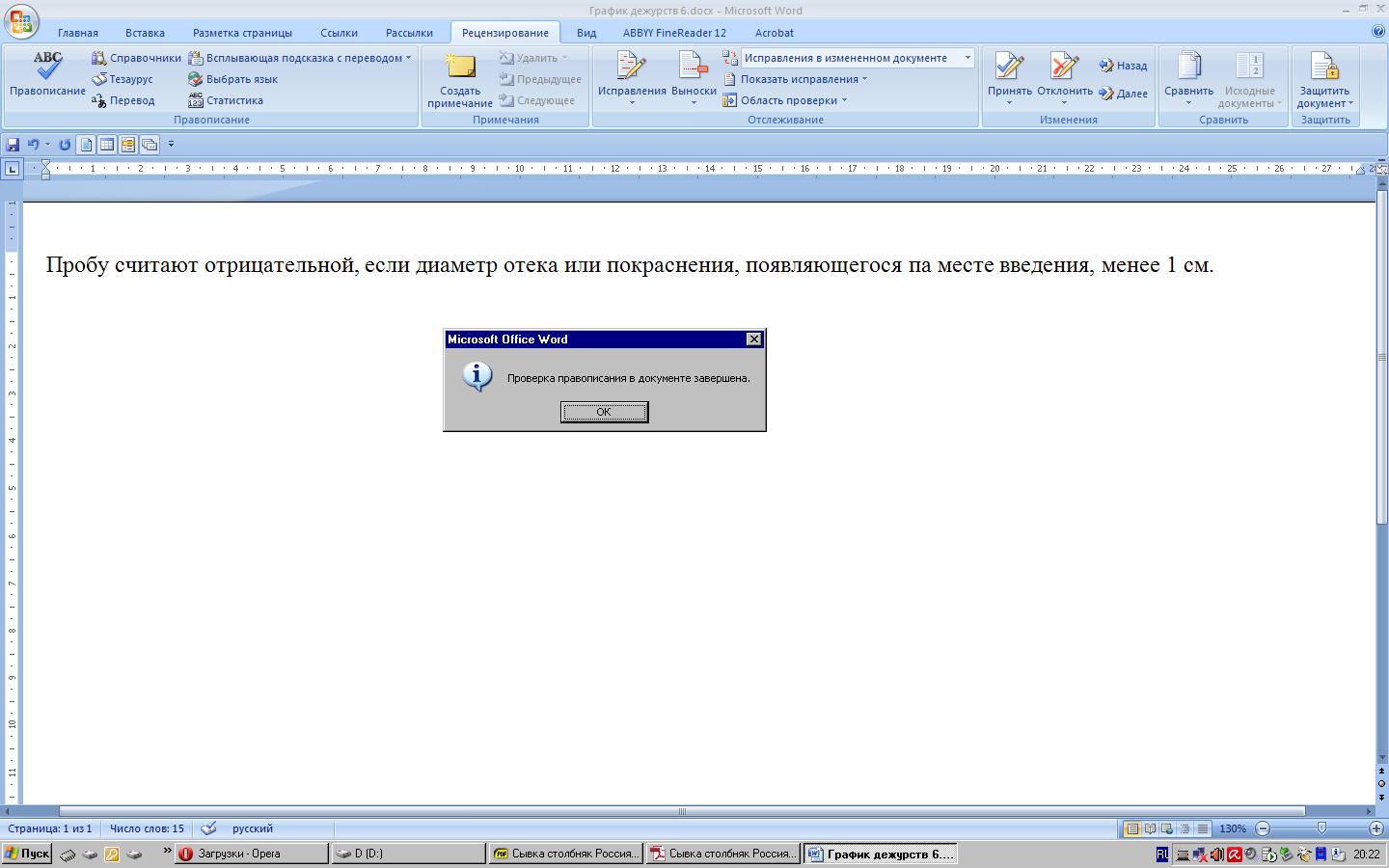1389x868 pixels.
Task: Open Исправления в измененном документе combo box
Action: click(858, 58)
